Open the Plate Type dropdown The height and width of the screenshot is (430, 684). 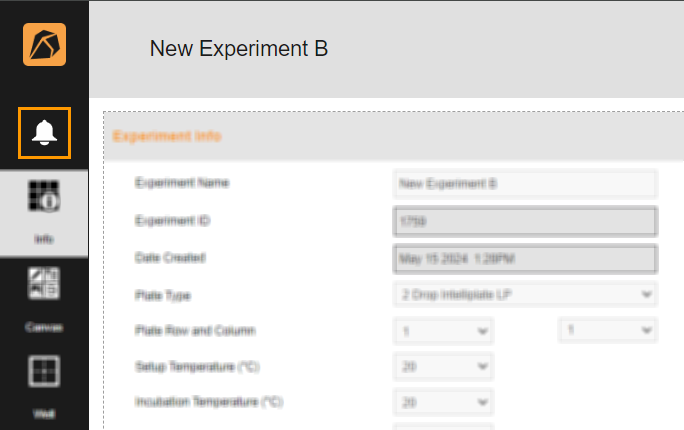tap(525, 295)
